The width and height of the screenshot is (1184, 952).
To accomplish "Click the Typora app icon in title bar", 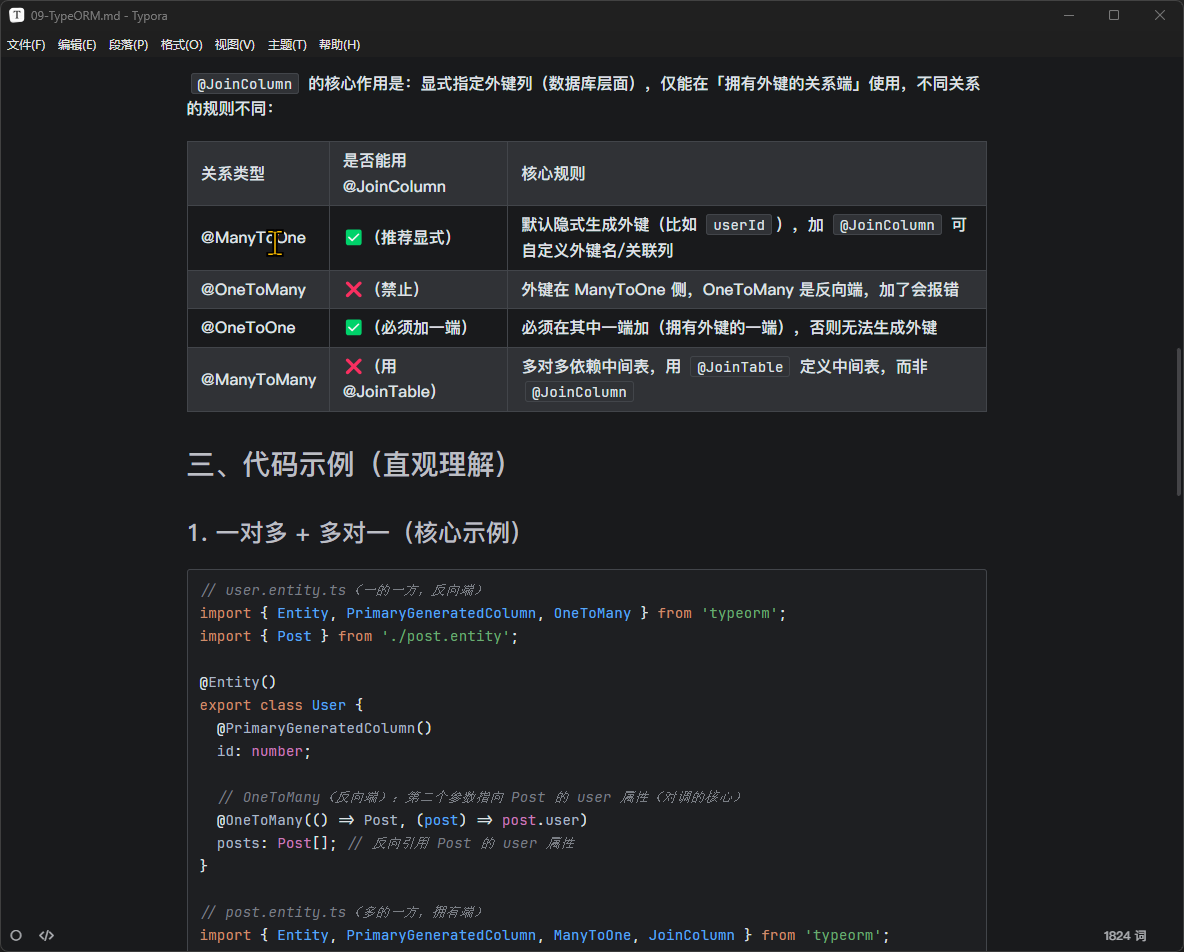I will point(16,15).
